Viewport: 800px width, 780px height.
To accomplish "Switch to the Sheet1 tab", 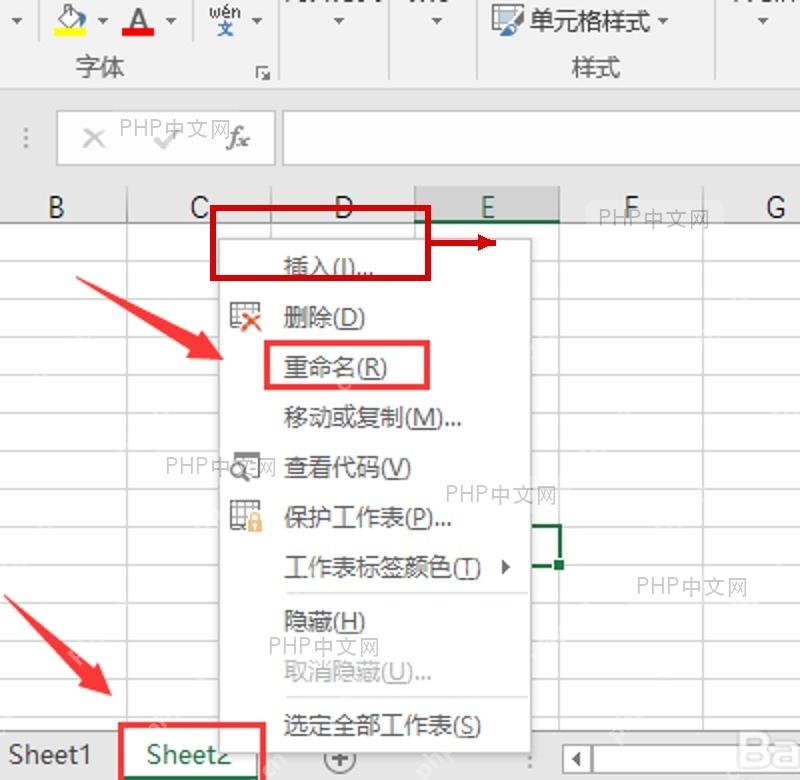I will click(x=50, y=754).
